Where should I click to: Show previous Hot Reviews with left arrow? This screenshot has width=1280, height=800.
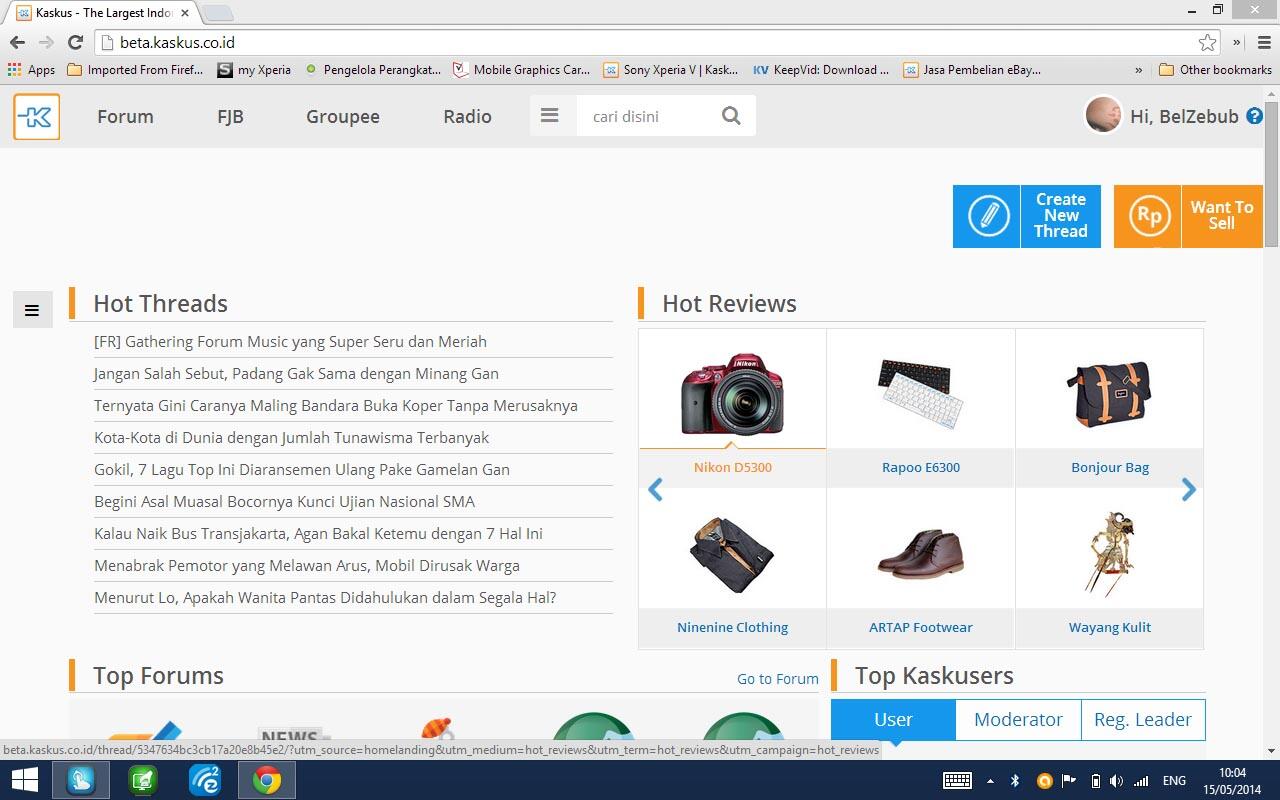655,489
